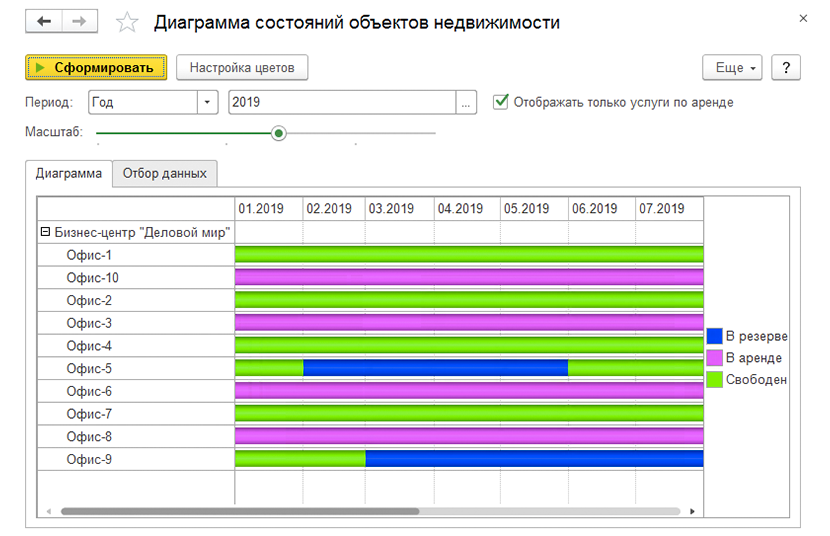Click the diagram scrollbar right arrow
The height and width of the screenshot is (536, 830).
(692, 512)
